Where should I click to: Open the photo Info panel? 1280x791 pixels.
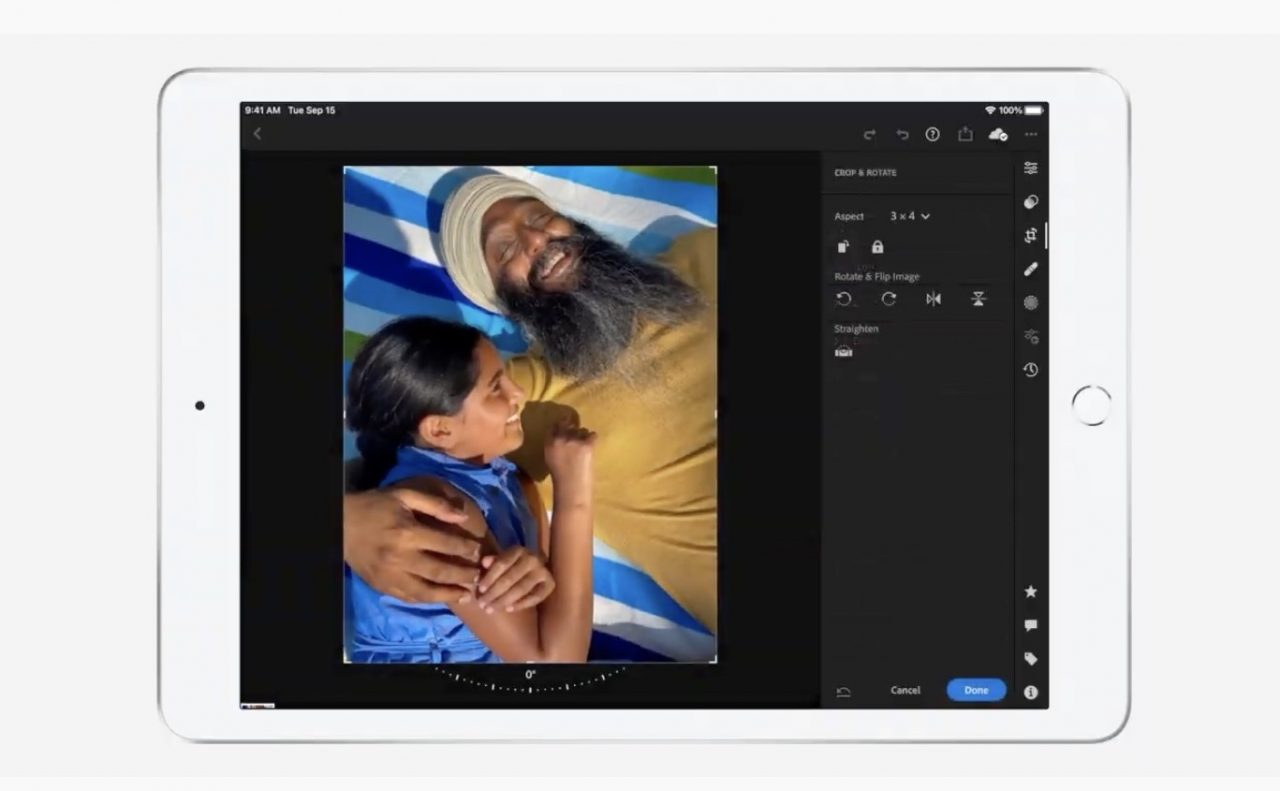tap(1030, 690)
